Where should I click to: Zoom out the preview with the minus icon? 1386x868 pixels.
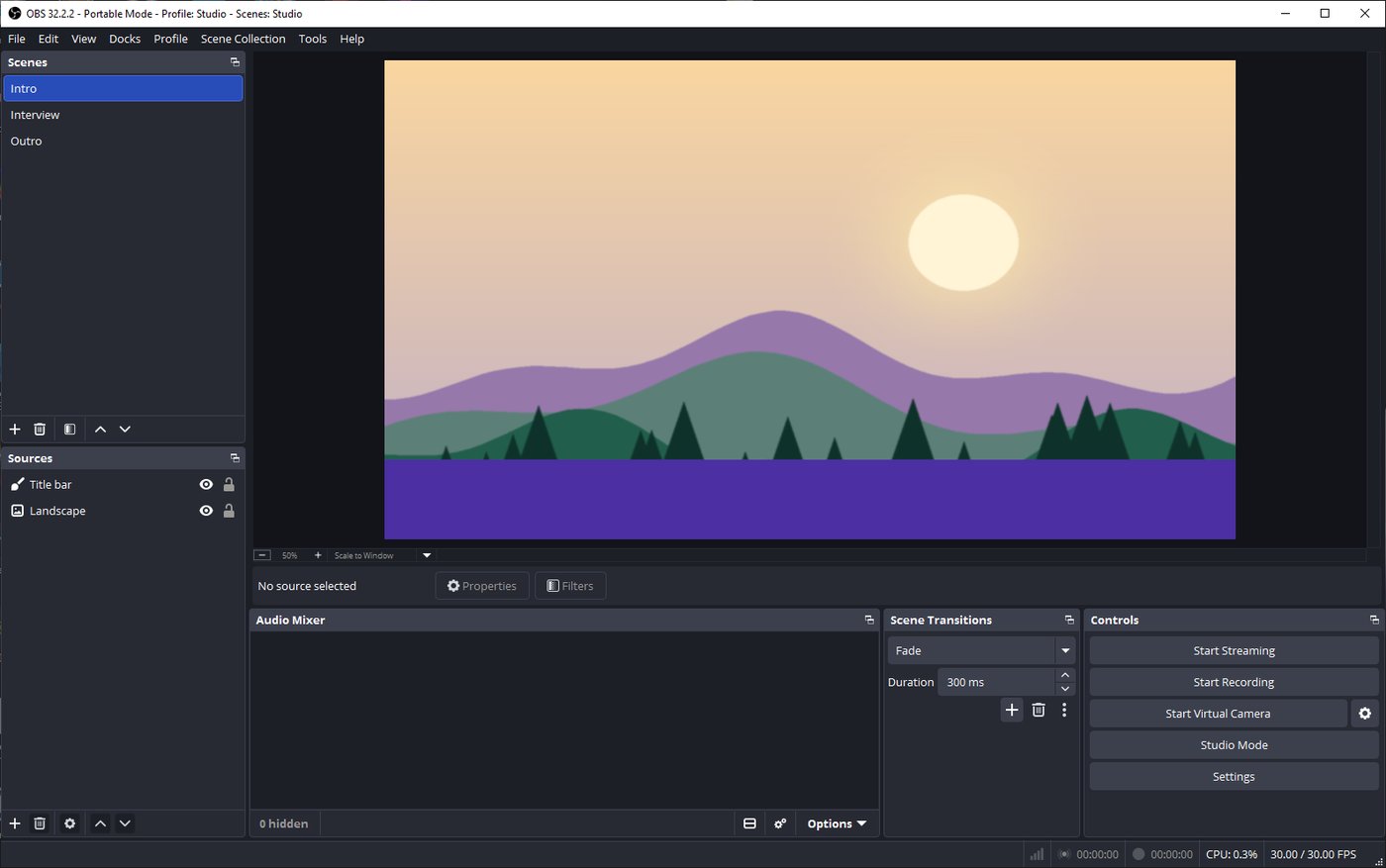click(x=262, y=555)
